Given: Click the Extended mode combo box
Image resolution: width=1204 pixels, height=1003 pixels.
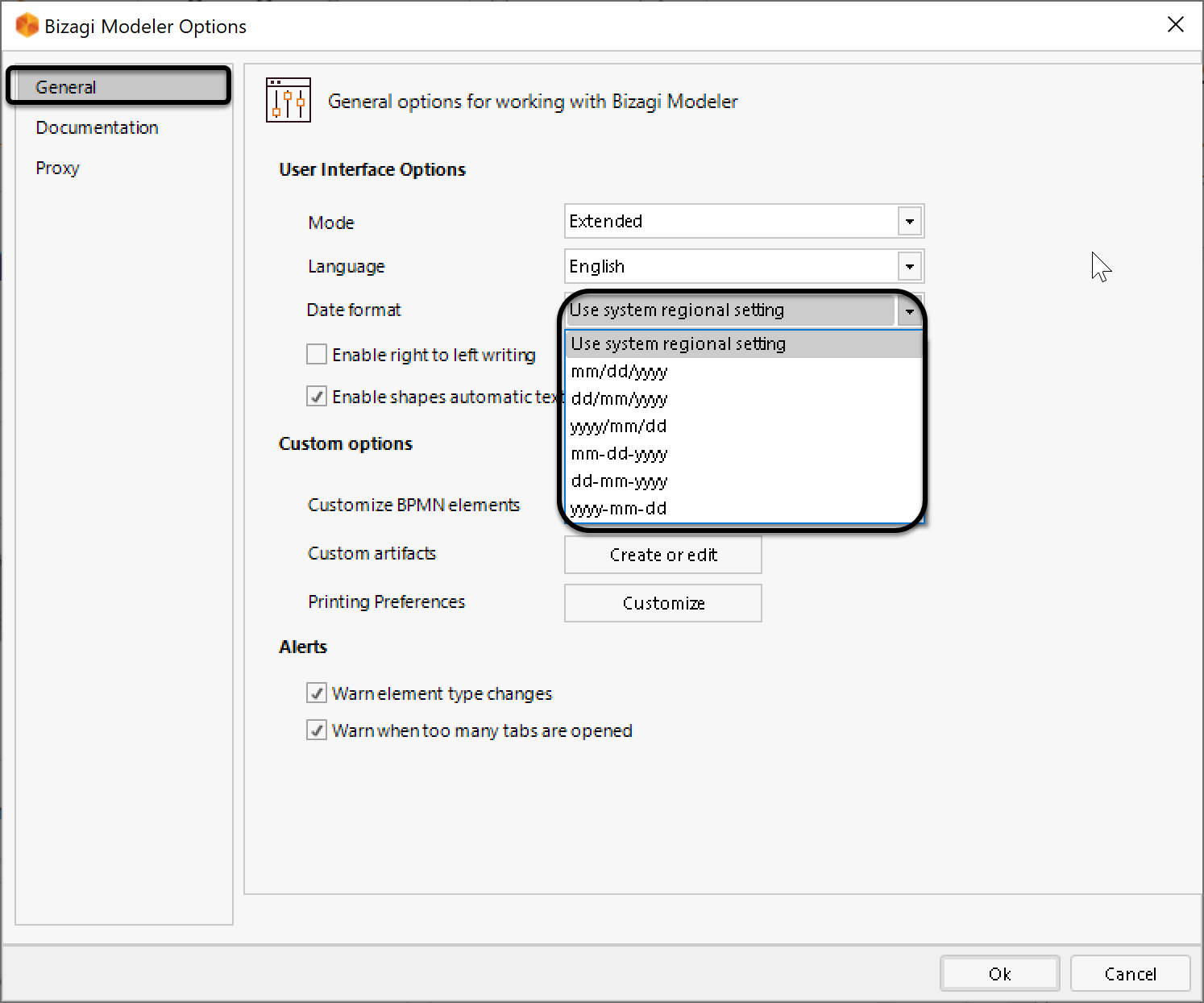Looking at the screenshot, I should click(744, 221).
